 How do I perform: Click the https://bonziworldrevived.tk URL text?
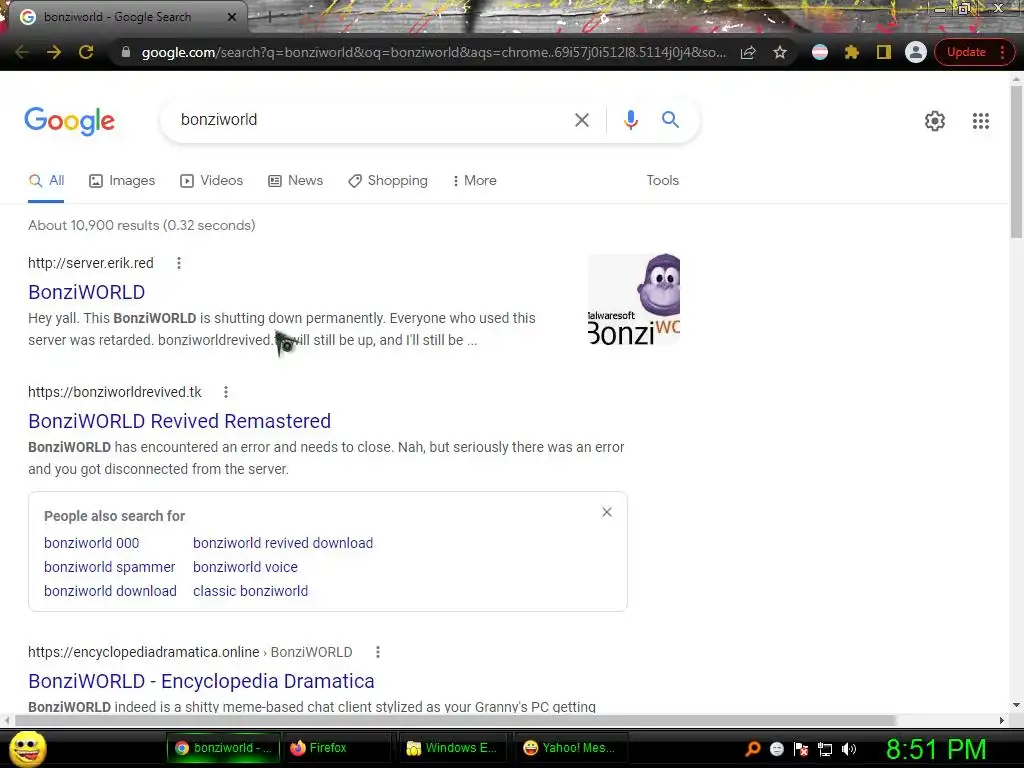coord(115,392)
